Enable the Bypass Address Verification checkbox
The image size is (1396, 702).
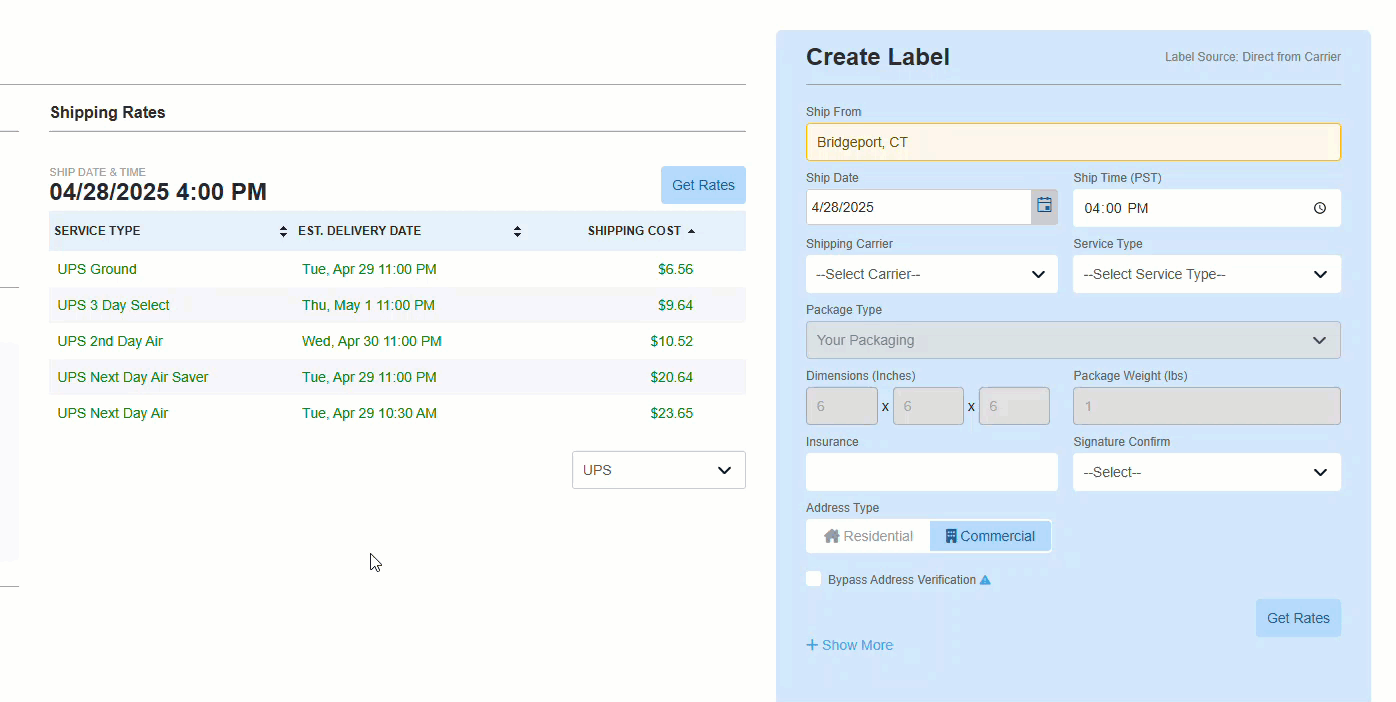coord(814,579)
